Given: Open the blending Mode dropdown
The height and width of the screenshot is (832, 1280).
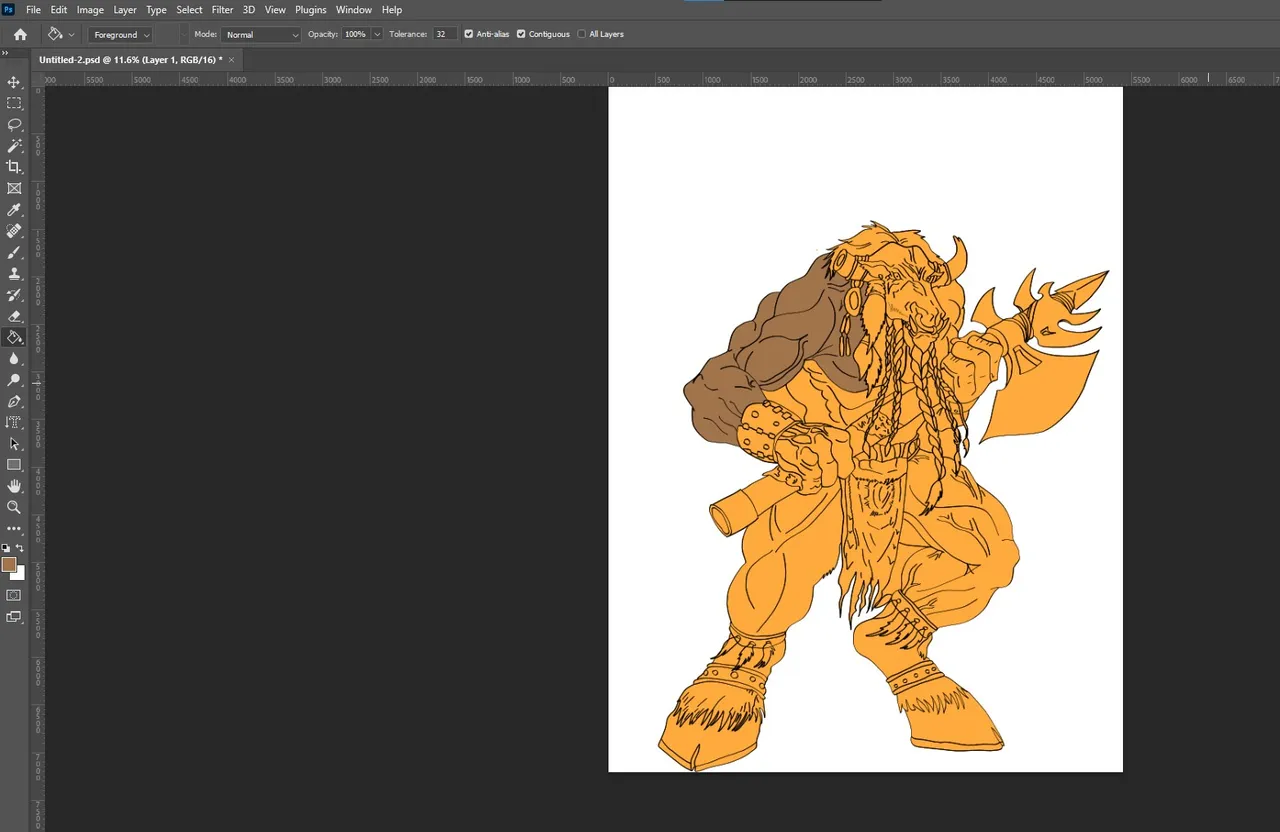Looking at the screenshot, I should pyautogui.click(x=260, y=34).
